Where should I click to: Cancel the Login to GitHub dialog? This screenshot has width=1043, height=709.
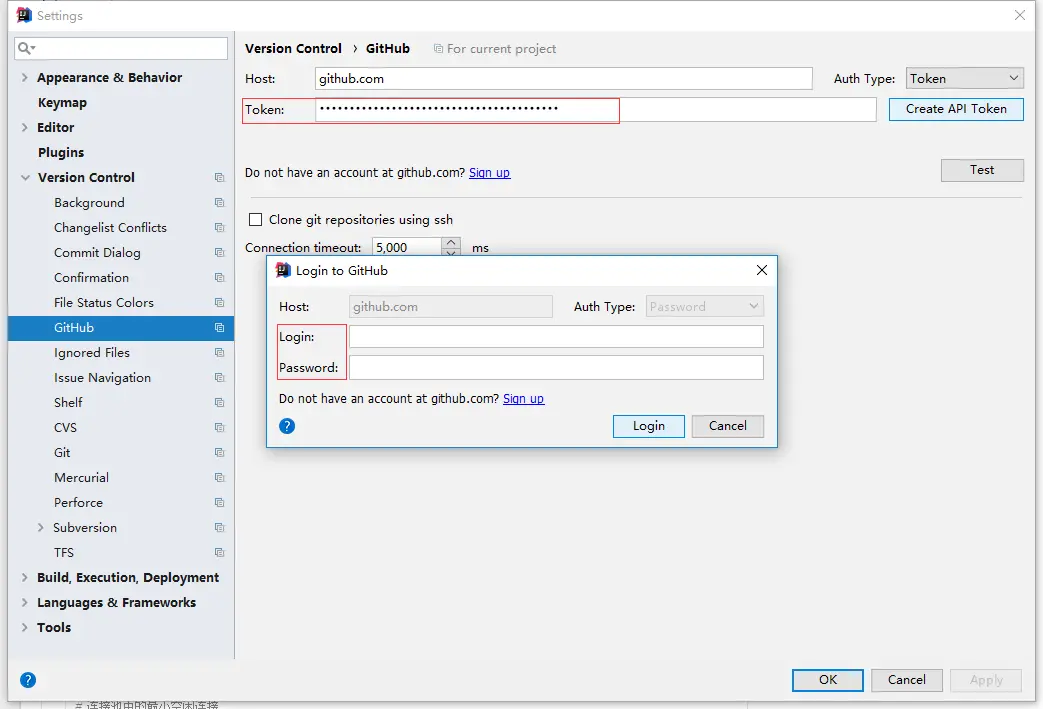click(x=728, y=426)
